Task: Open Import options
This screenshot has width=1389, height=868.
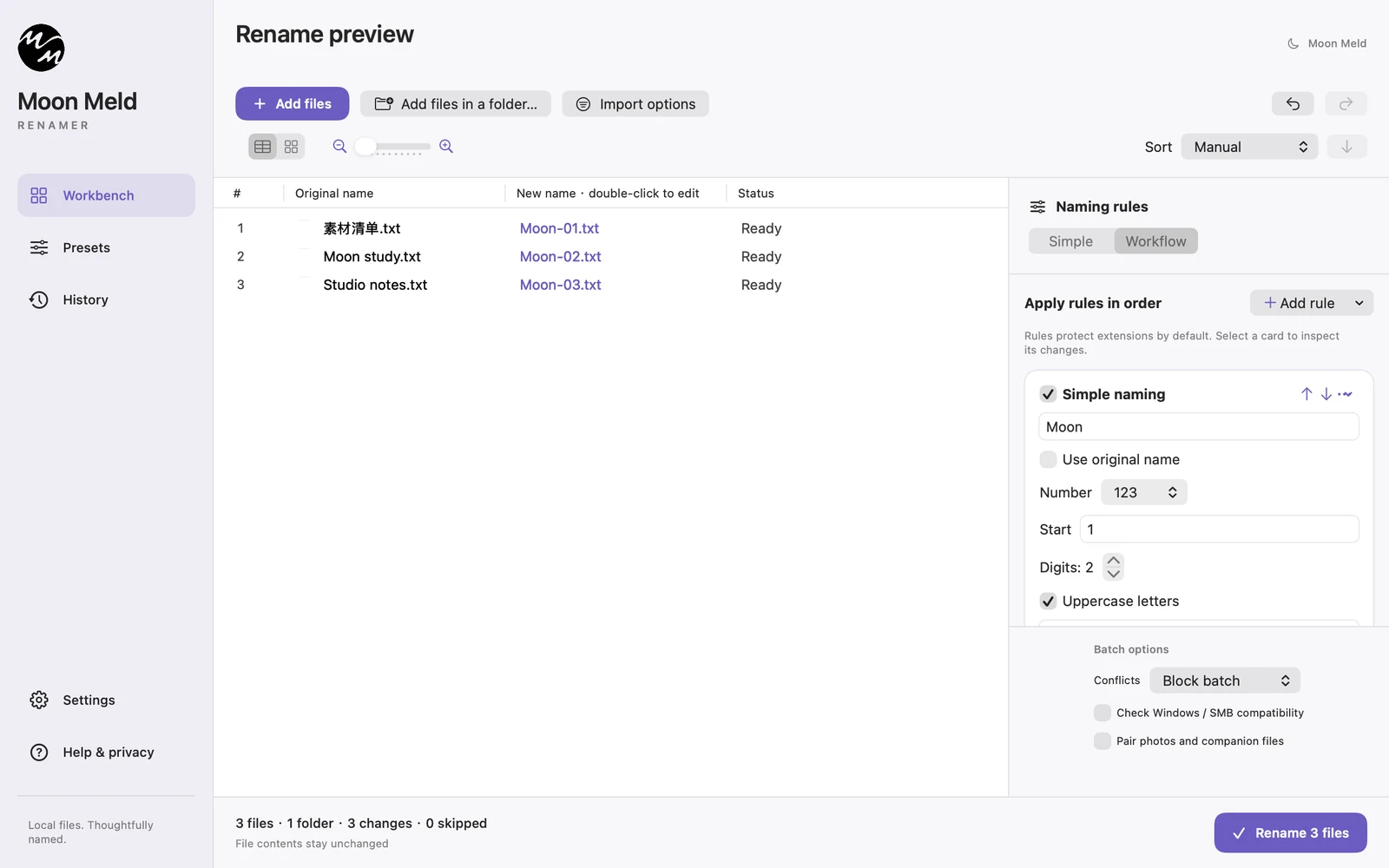Action: tap(635, 104)
